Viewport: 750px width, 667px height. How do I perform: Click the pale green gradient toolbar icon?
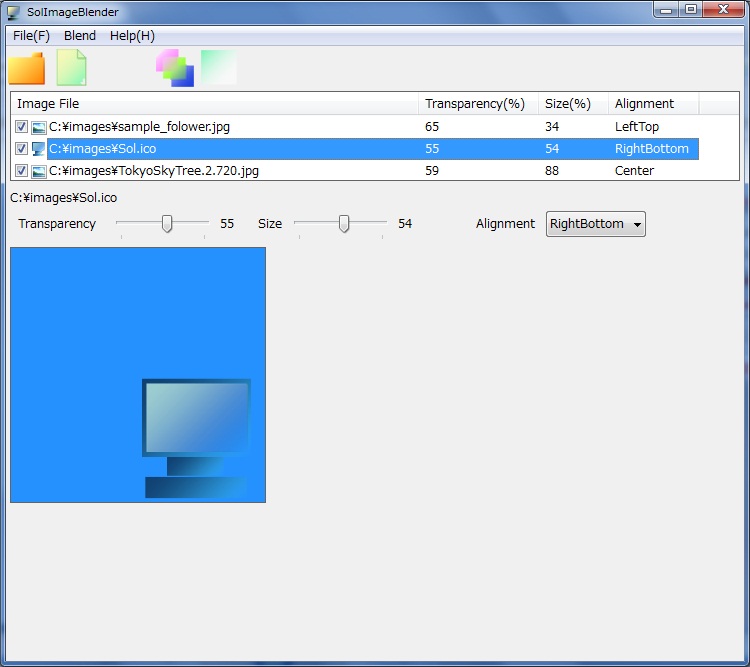(x=219, y=67)
